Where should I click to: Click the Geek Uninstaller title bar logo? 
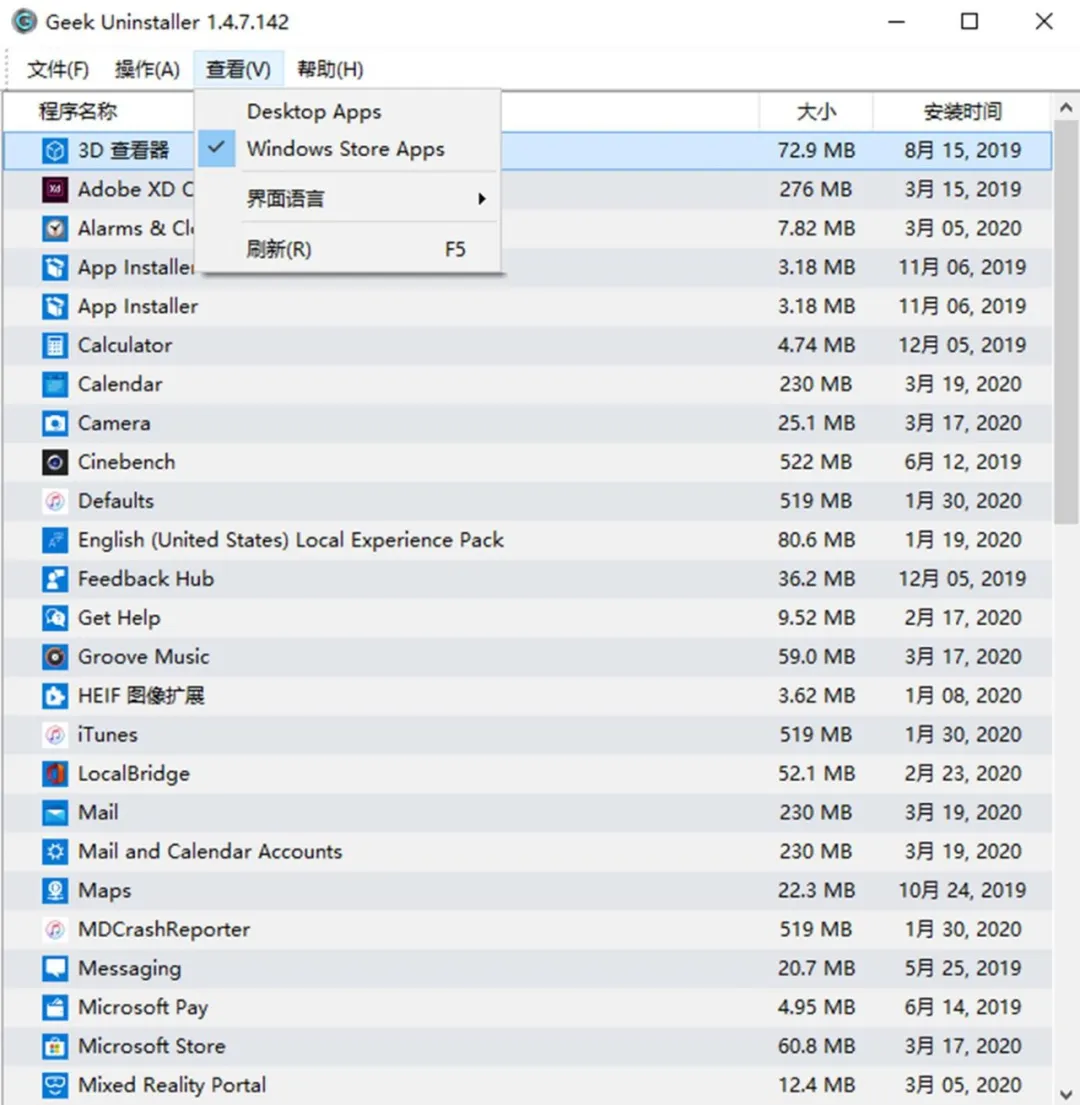pyautogui.click(x=24, y=22)
